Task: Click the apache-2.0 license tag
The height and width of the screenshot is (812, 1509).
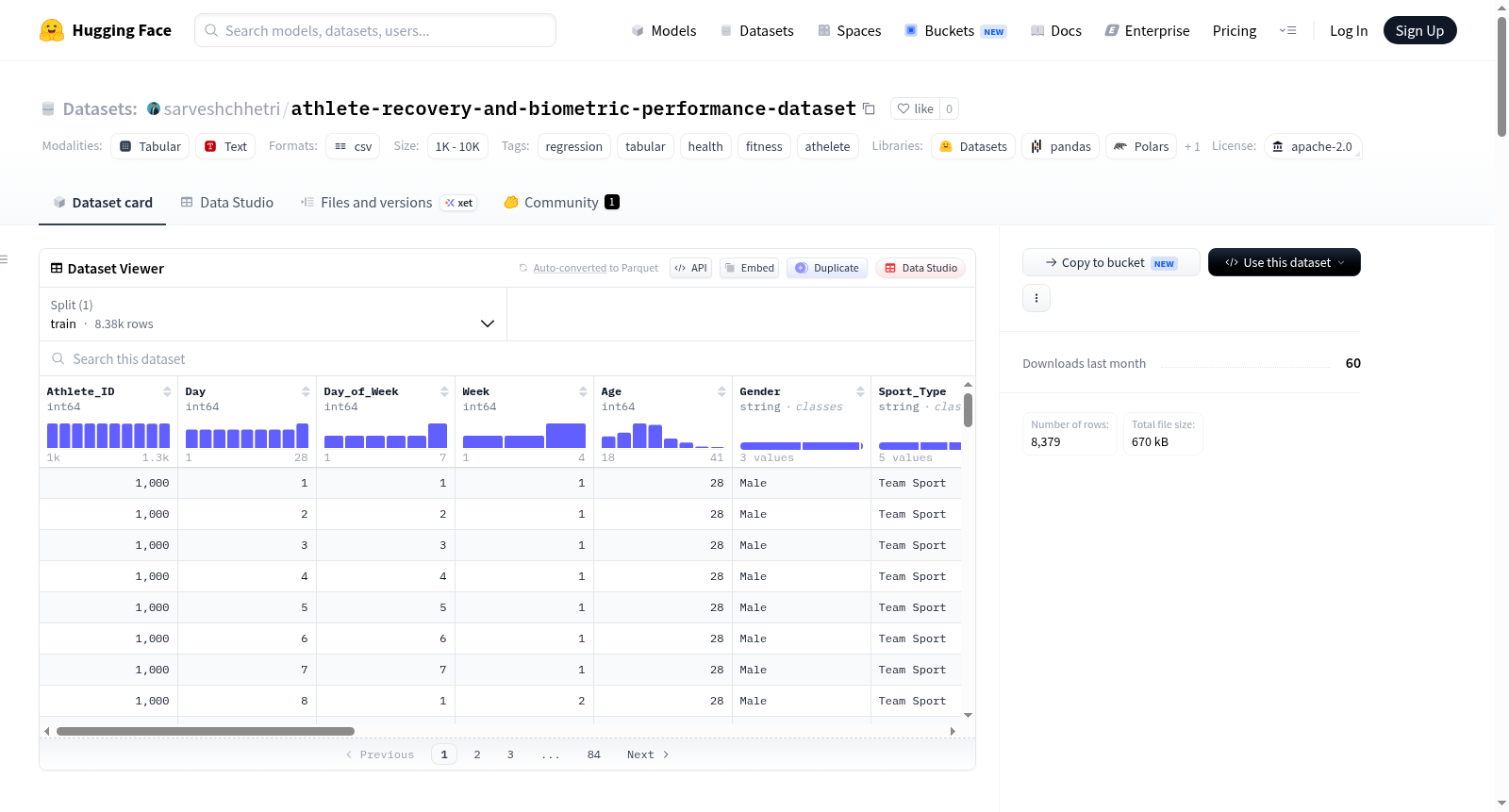Action: (1312, 146)
